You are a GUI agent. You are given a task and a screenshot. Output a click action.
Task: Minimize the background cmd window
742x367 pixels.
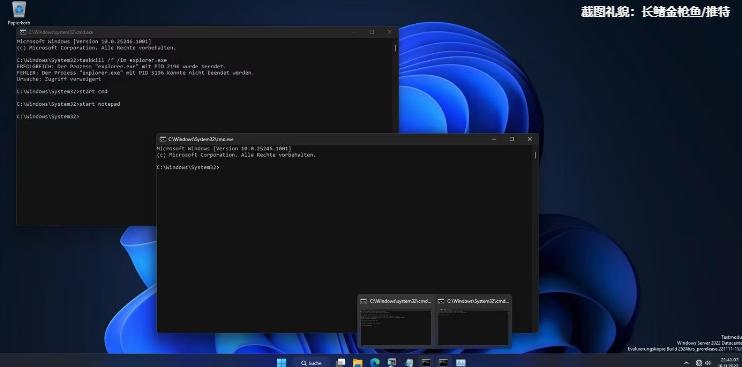coord(354,32)
